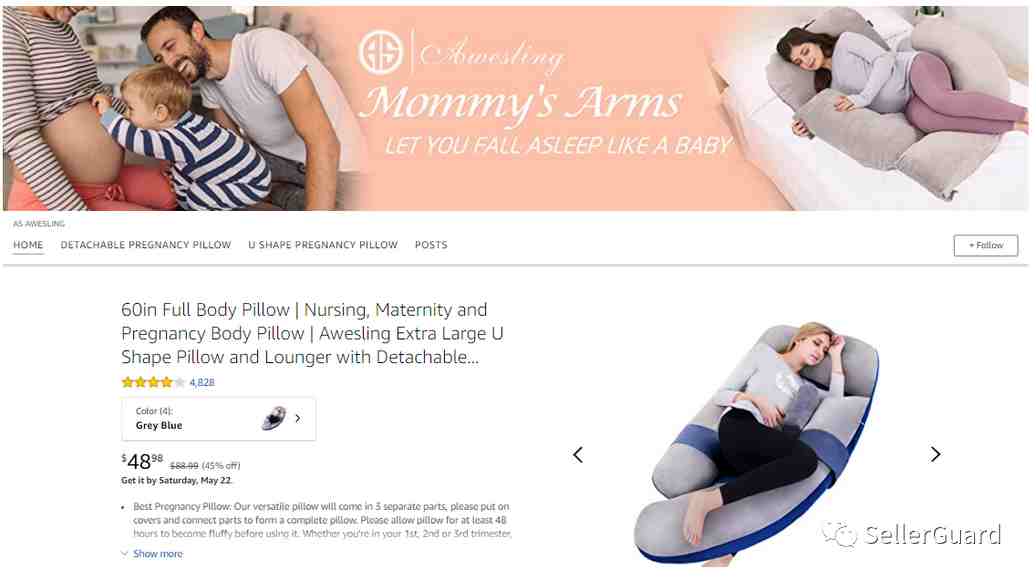Open the DETACHABLE PREGNANCY PILLOW tab

146,245
